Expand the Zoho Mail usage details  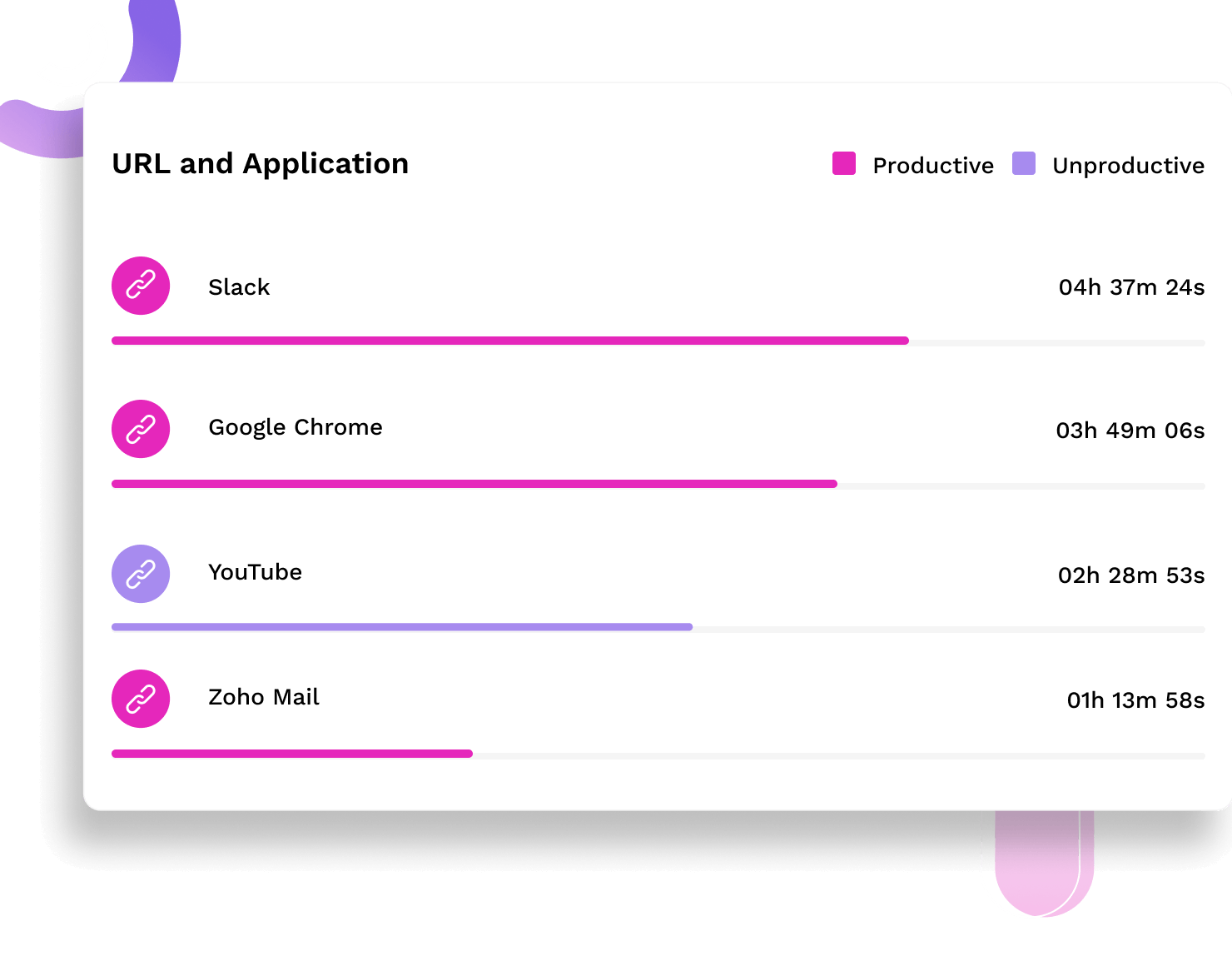coord(263,697)
